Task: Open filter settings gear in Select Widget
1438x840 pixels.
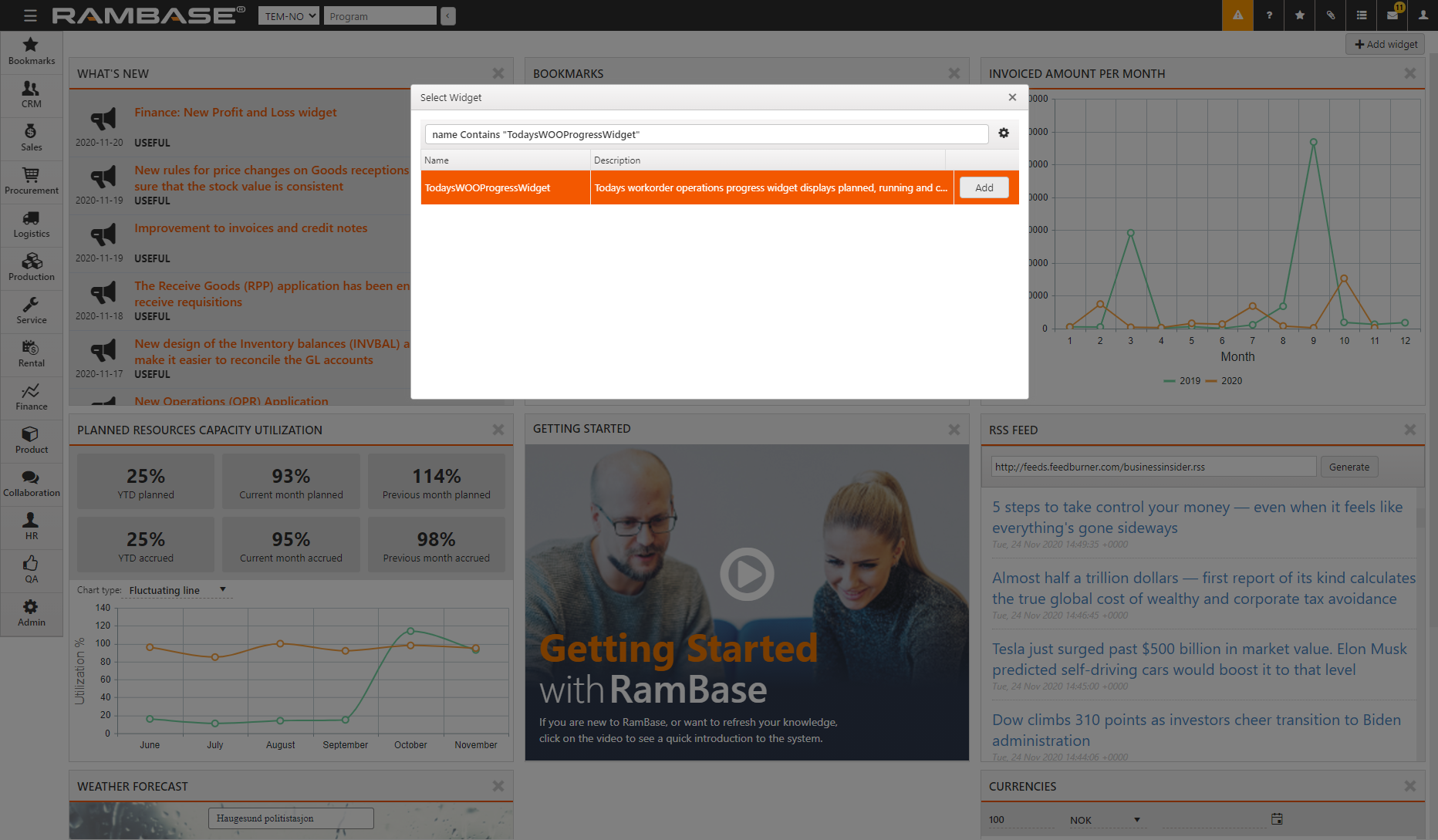Action: [1004, 133]
